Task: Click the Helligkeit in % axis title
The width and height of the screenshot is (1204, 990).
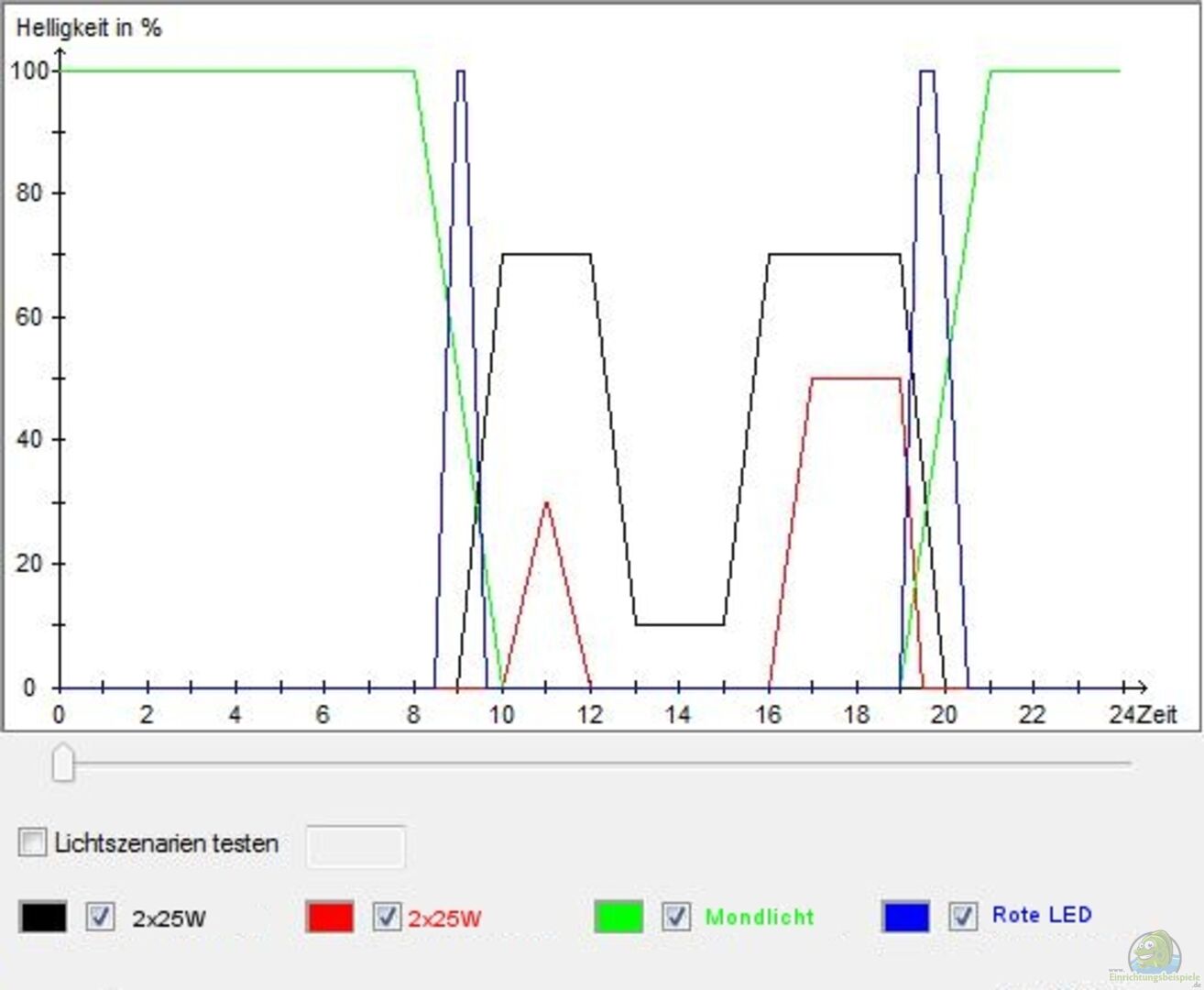Action: pyautogui.click(x=89, y=27)
